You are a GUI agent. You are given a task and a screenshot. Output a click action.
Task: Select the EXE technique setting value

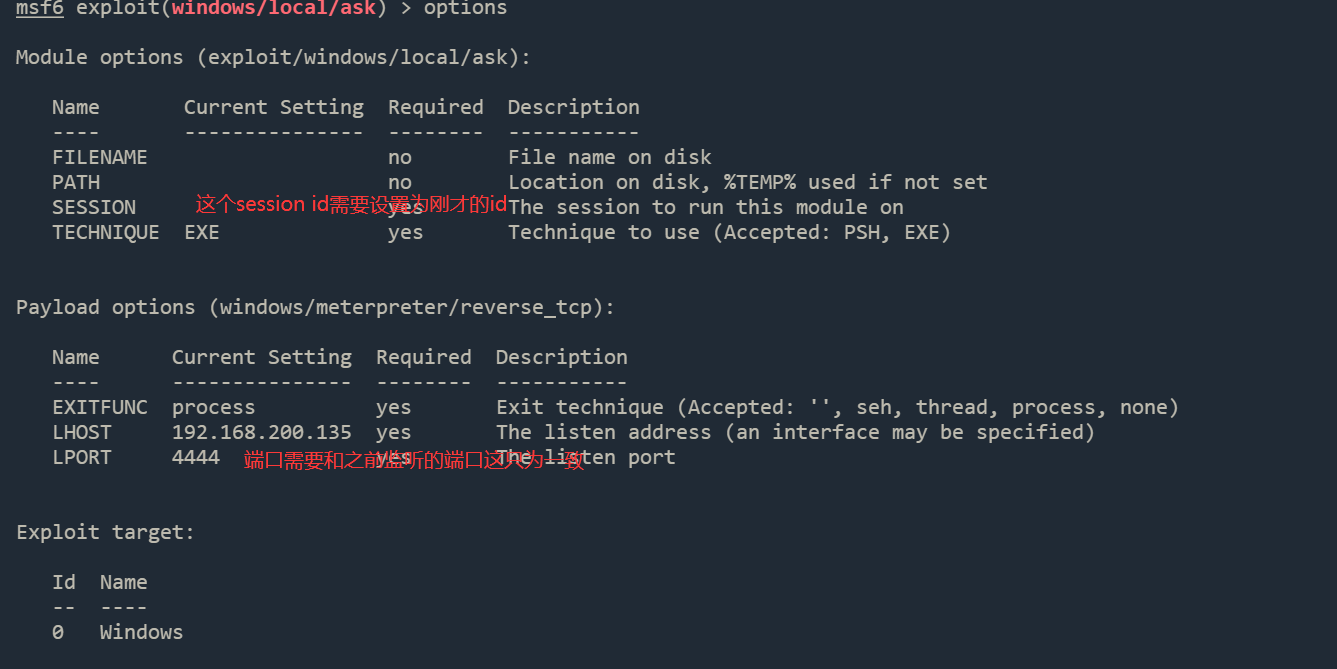pos(202,232)
